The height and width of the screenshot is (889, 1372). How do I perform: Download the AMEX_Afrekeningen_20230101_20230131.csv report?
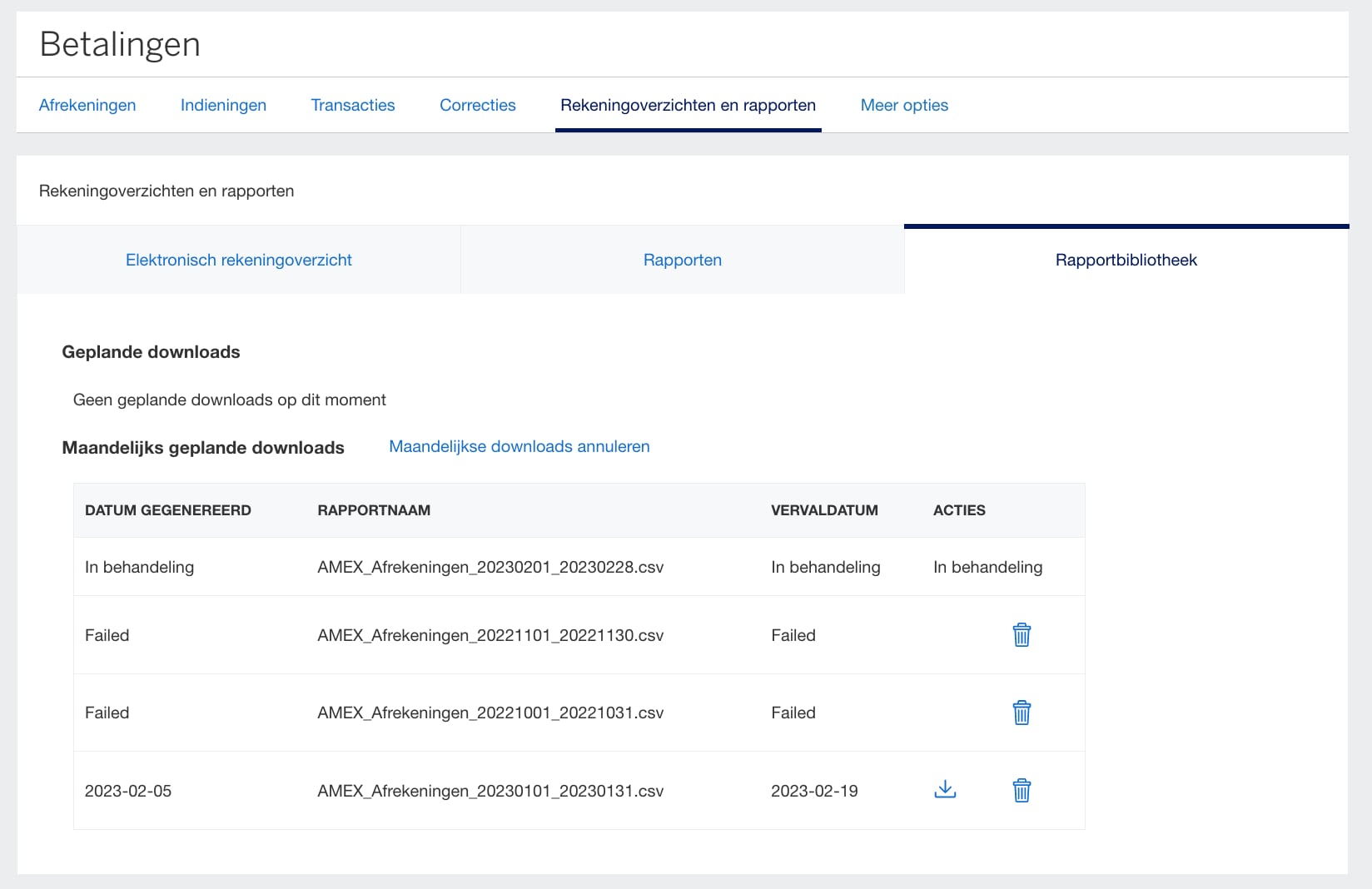(x=945, y=789)
